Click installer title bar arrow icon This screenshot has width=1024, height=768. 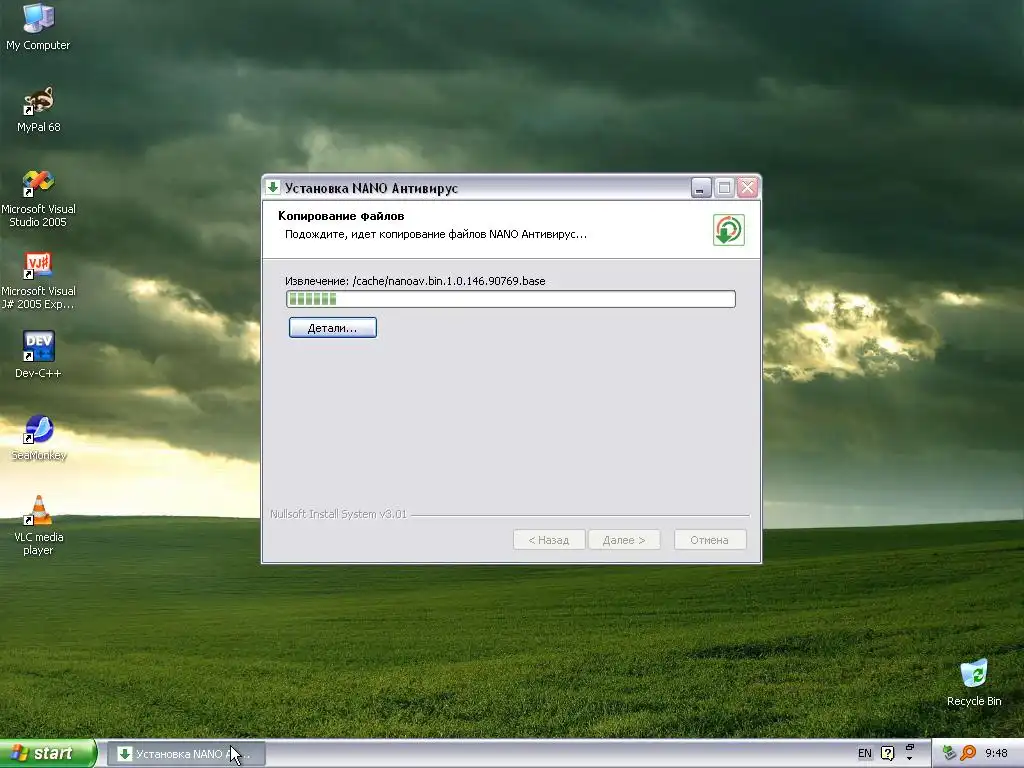click(x=273, y=187)
